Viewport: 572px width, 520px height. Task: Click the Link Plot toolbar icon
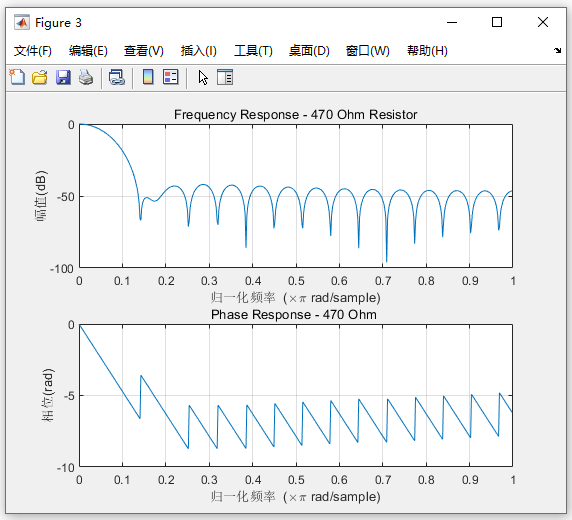(x=117, y=77)
